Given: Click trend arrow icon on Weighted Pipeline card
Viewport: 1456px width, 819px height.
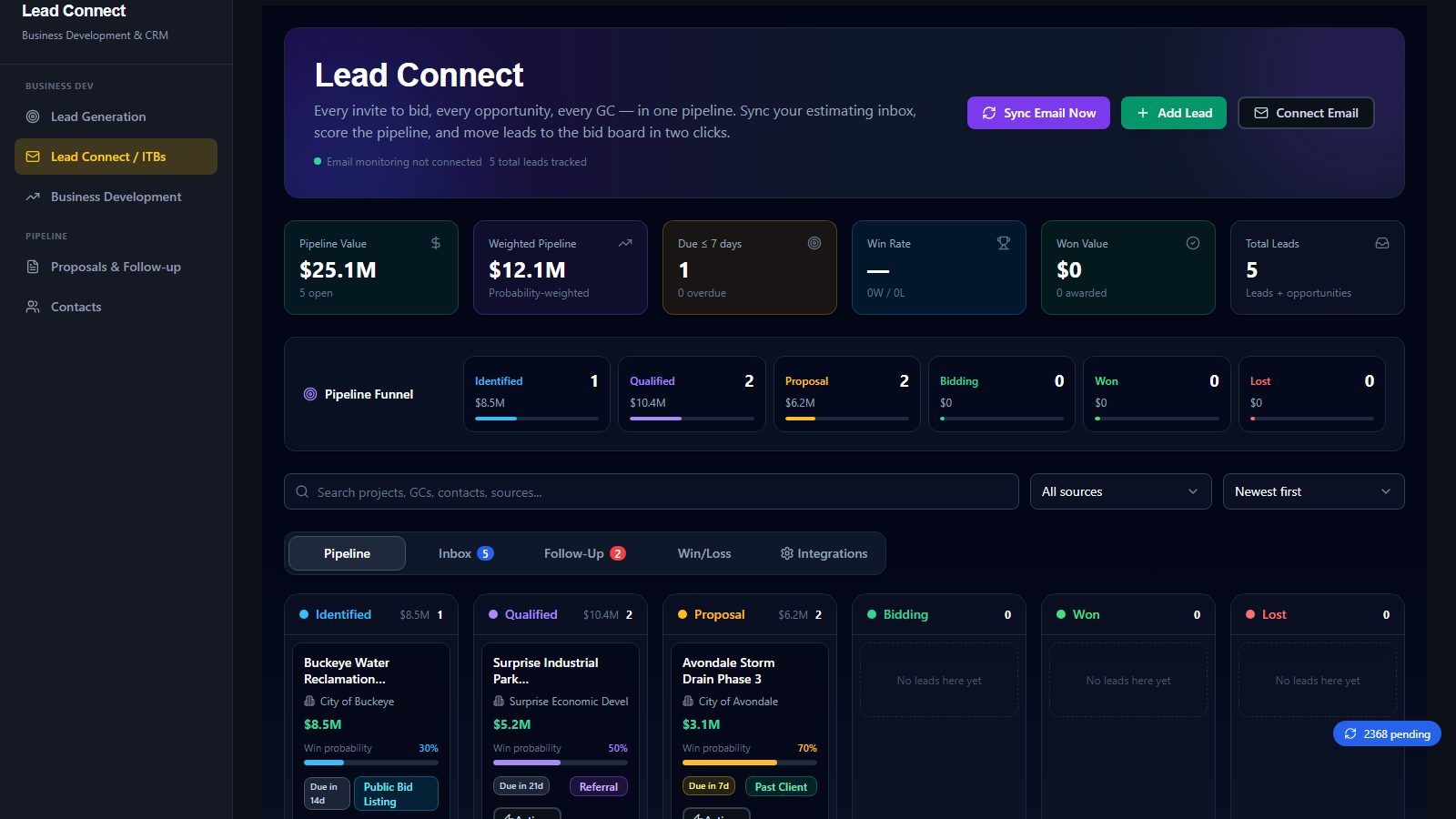Looking at the screenshot, I should tap(625, 243).
